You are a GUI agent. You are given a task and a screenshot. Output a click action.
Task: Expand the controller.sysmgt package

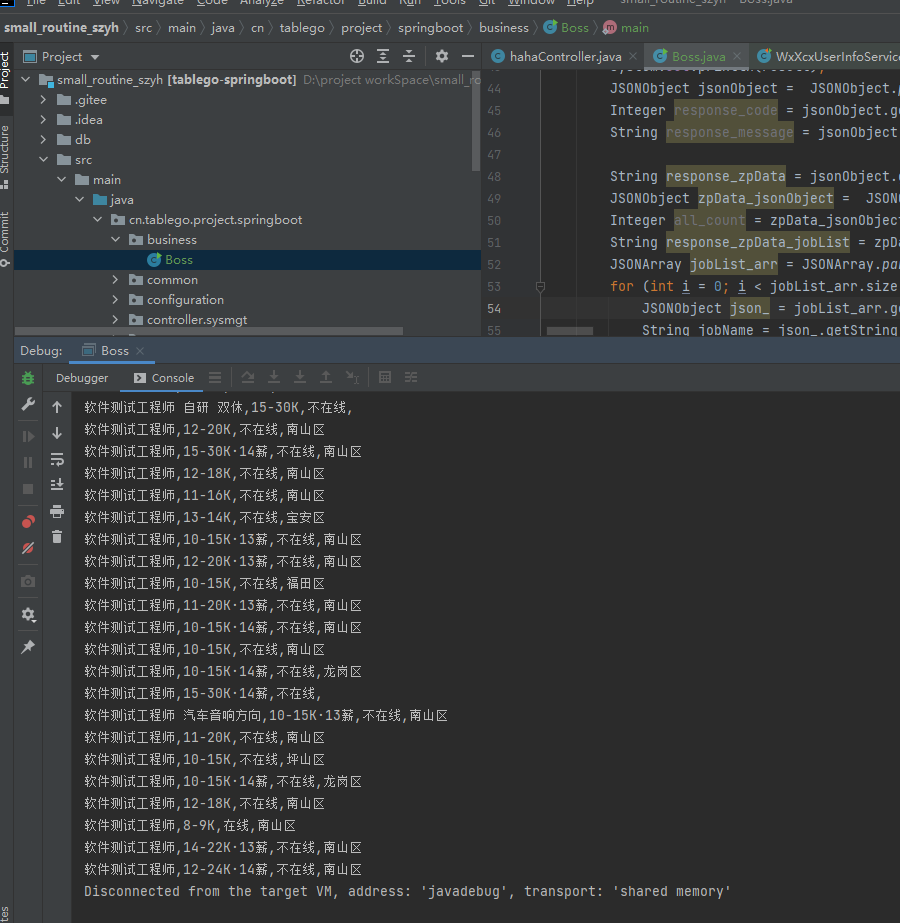(x=115, y=320)
